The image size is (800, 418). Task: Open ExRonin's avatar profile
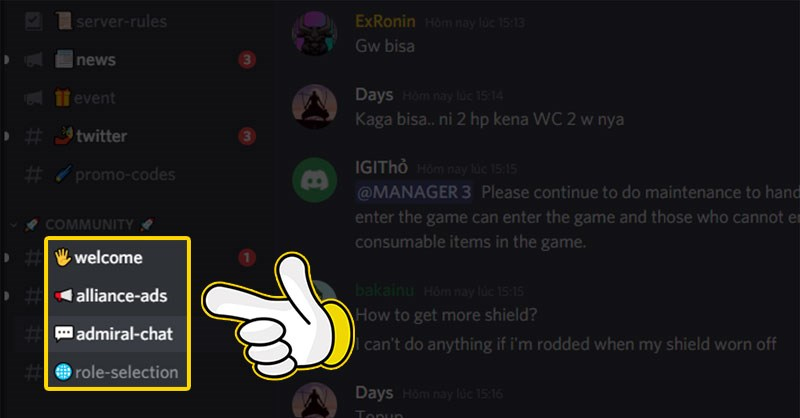[314, 33]
